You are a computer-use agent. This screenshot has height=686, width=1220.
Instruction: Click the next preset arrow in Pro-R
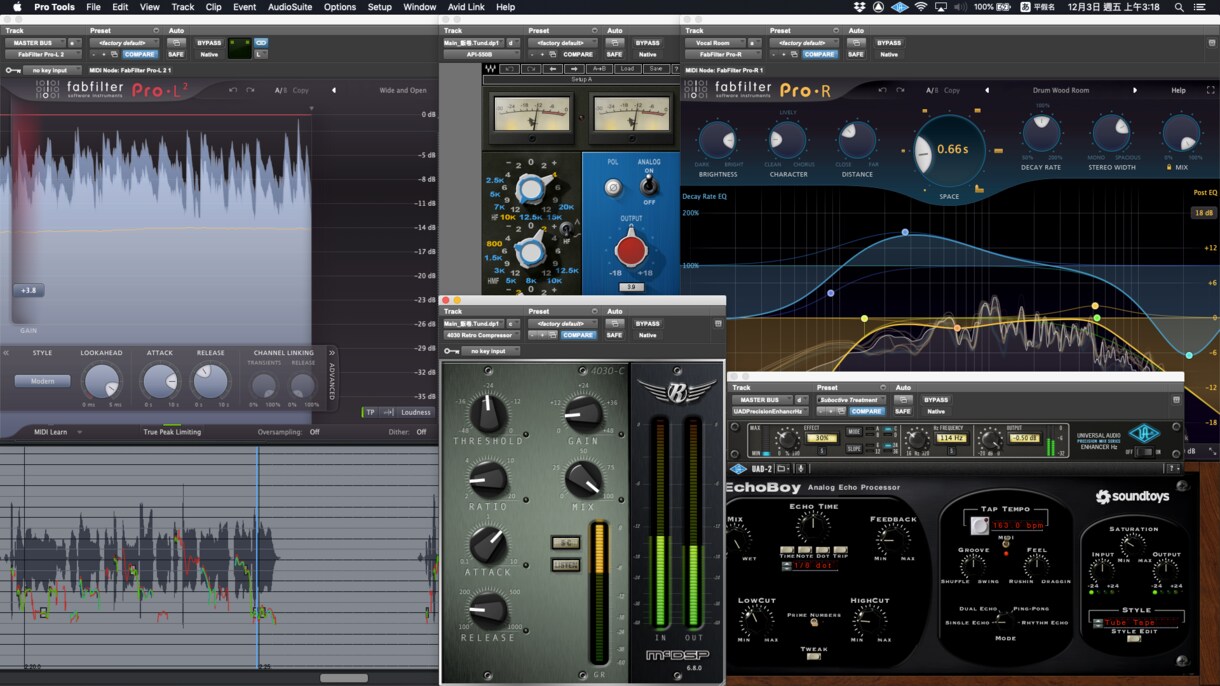pyautogui.click(x=1134, y=90)
